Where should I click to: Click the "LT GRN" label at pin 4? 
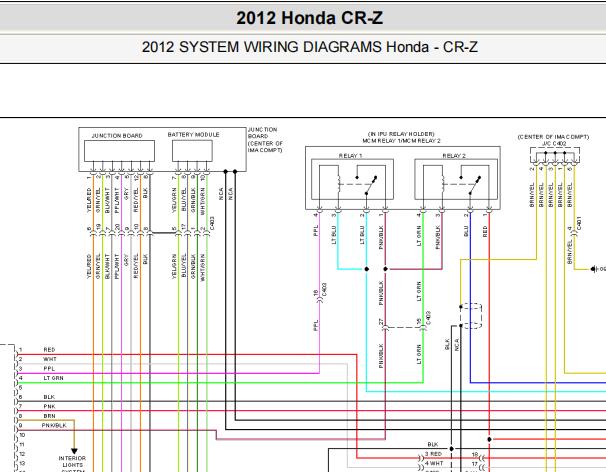click(x=53, y=378)
